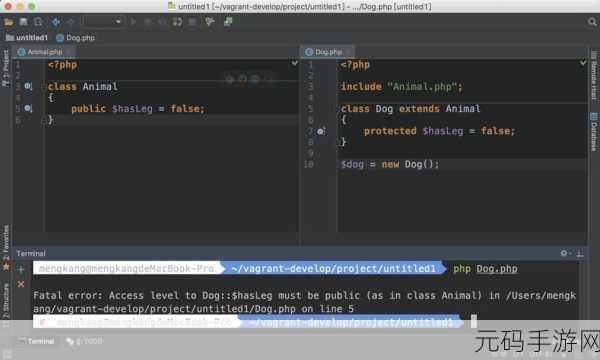Click the Dog.php link in terminal command
The image size is (600, 360).
[x=497, y=269]
